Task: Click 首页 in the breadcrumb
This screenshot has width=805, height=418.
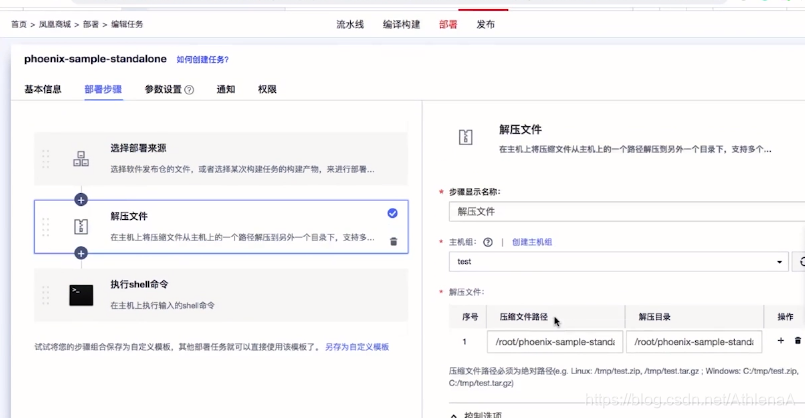Action: (19, 24)
